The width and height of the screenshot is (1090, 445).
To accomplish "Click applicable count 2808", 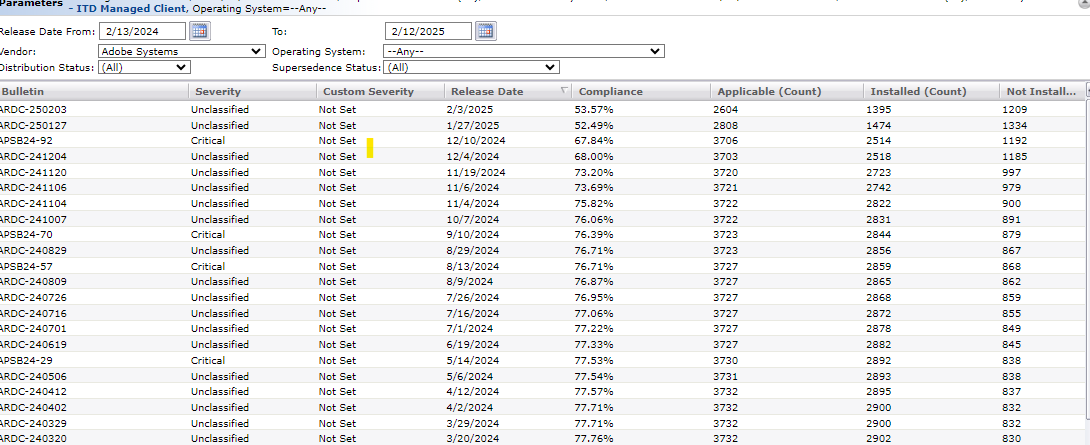I will [x=726, y=125].
